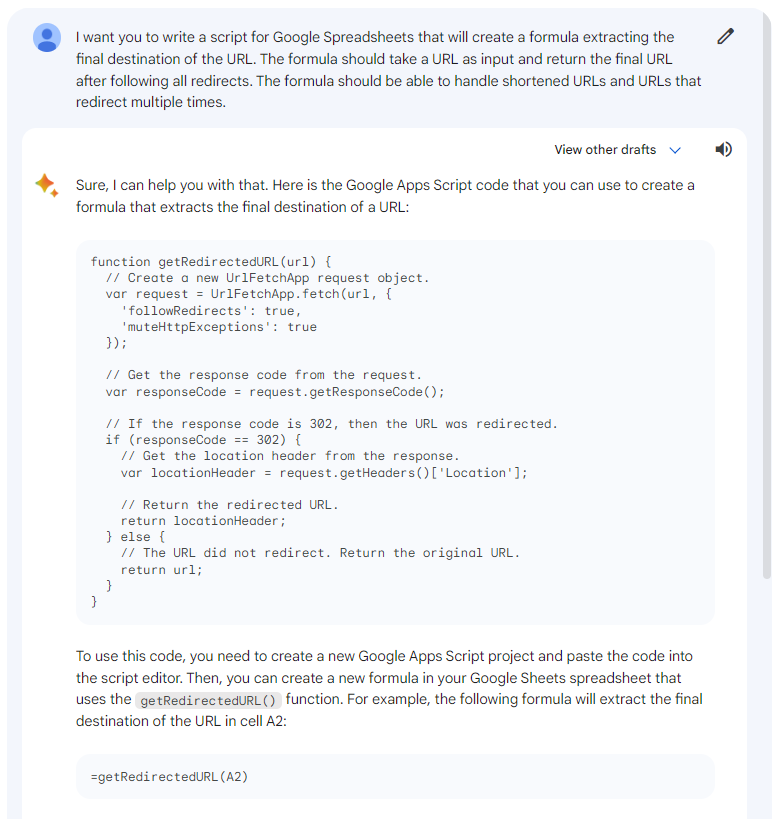
Task: Click the Bard sparkle icon
Action: [46, 185]
